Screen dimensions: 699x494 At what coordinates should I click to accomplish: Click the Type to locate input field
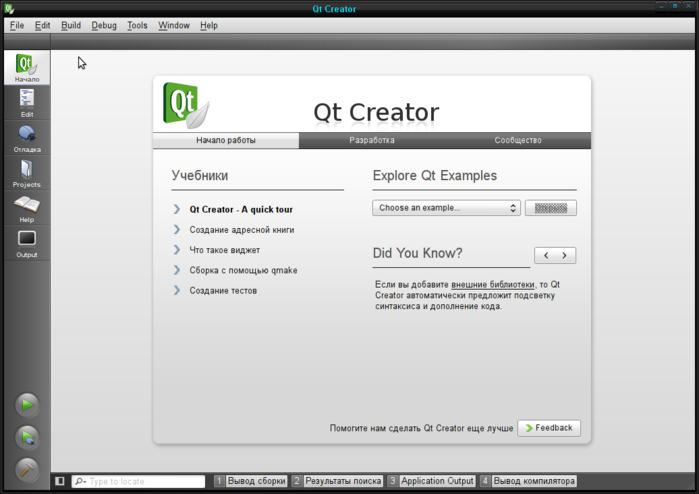[138, 481]
